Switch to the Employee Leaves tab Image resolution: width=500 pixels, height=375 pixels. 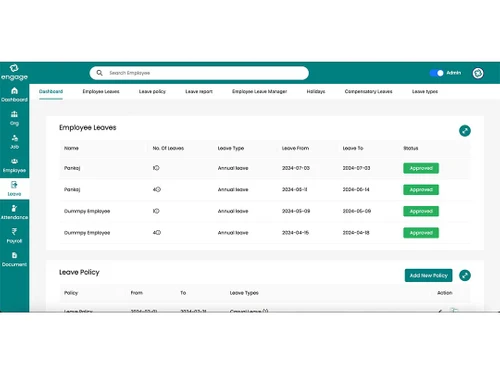click(x=101, y=91)
